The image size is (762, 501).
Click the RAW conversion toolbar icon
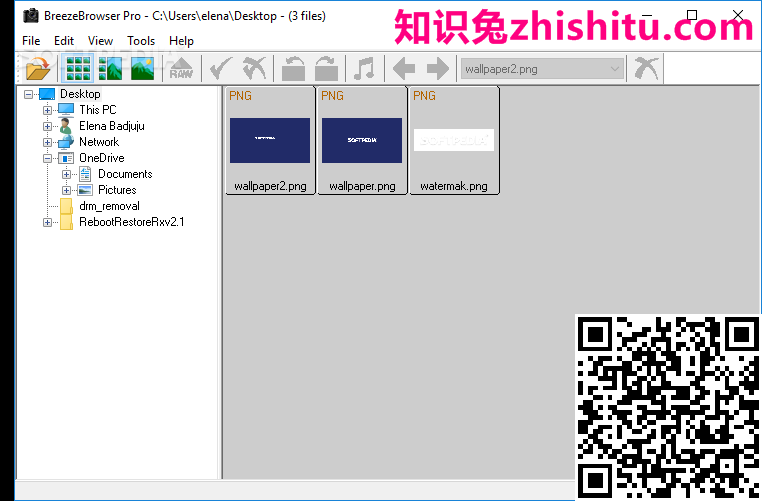point(181,69)
